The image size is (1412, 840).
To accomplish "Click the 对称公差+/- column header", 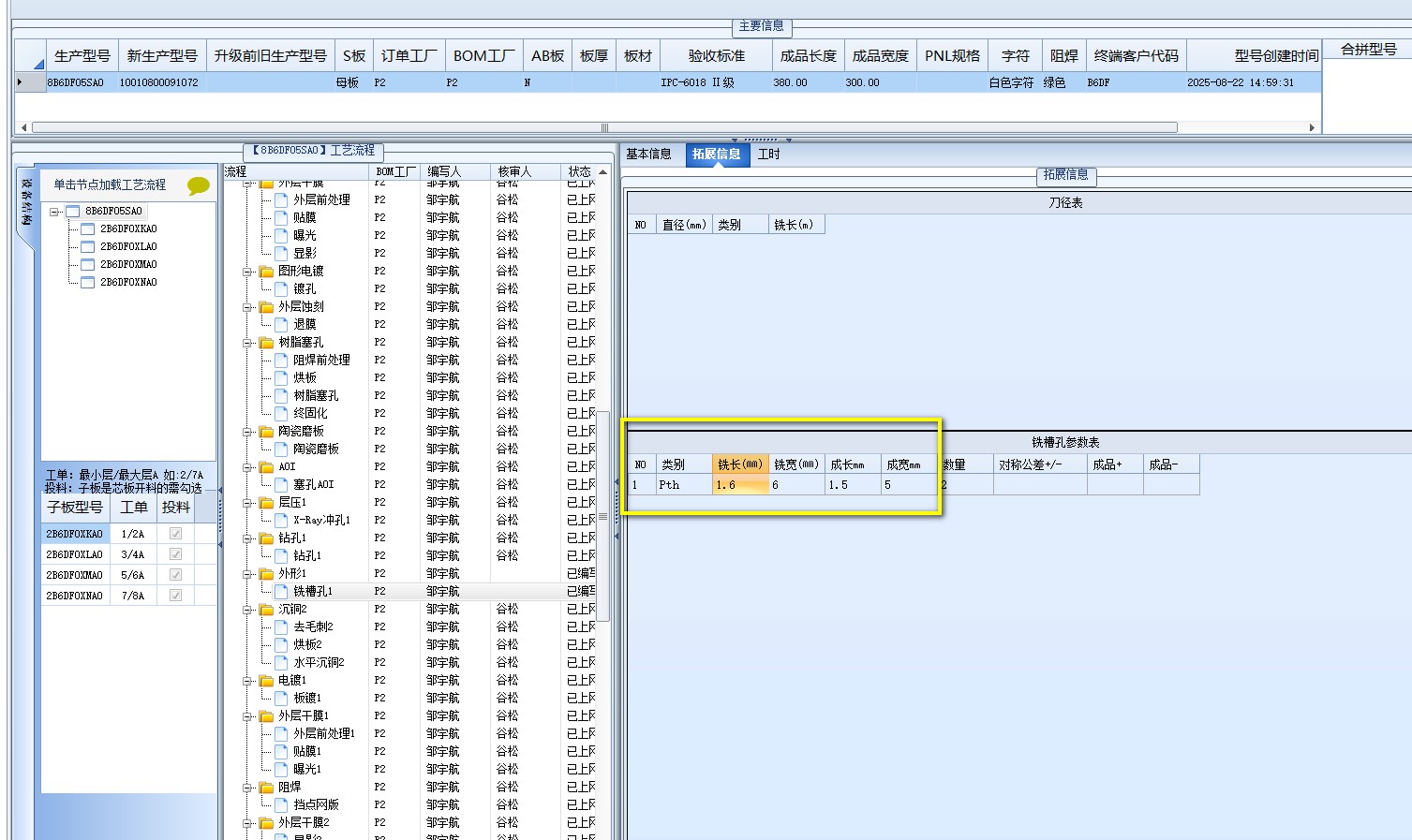I will 1040,464.
